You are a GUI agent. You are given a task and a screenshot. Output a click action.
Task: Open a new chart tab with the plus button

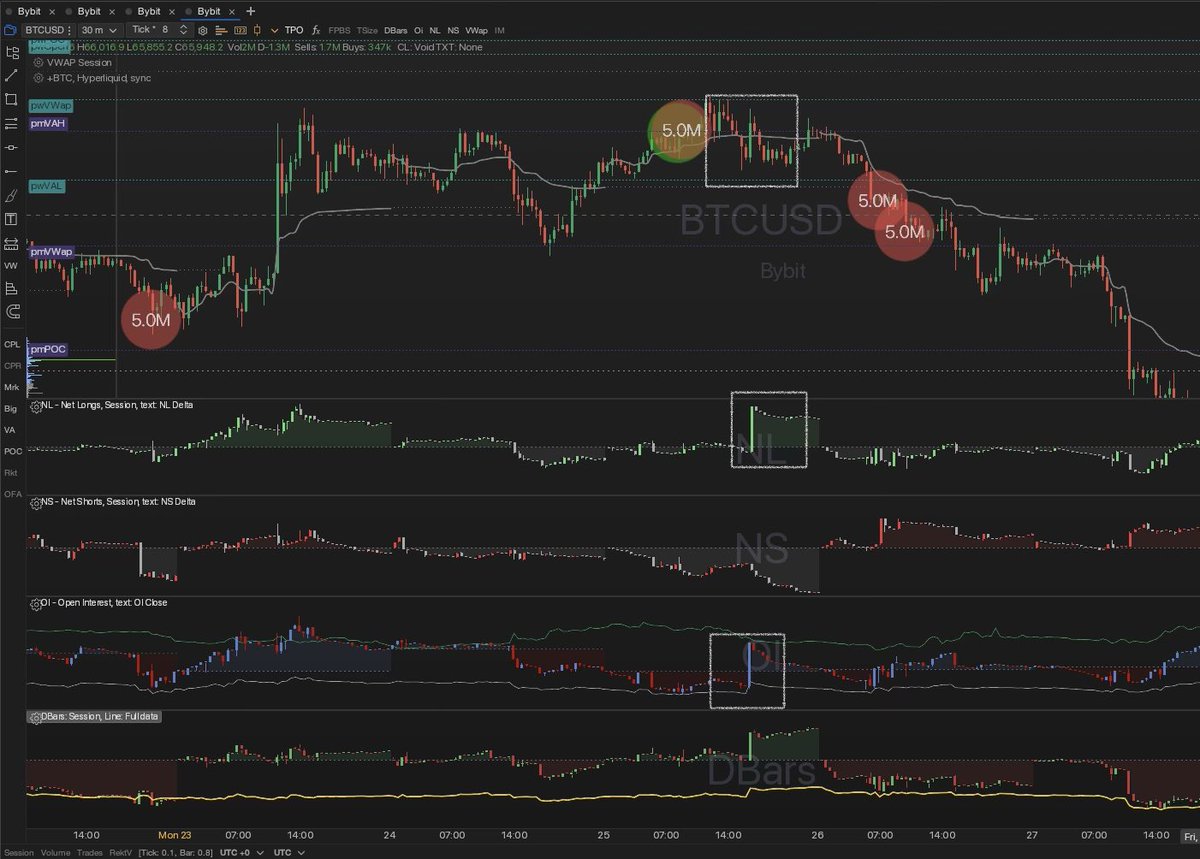(249, 10)
